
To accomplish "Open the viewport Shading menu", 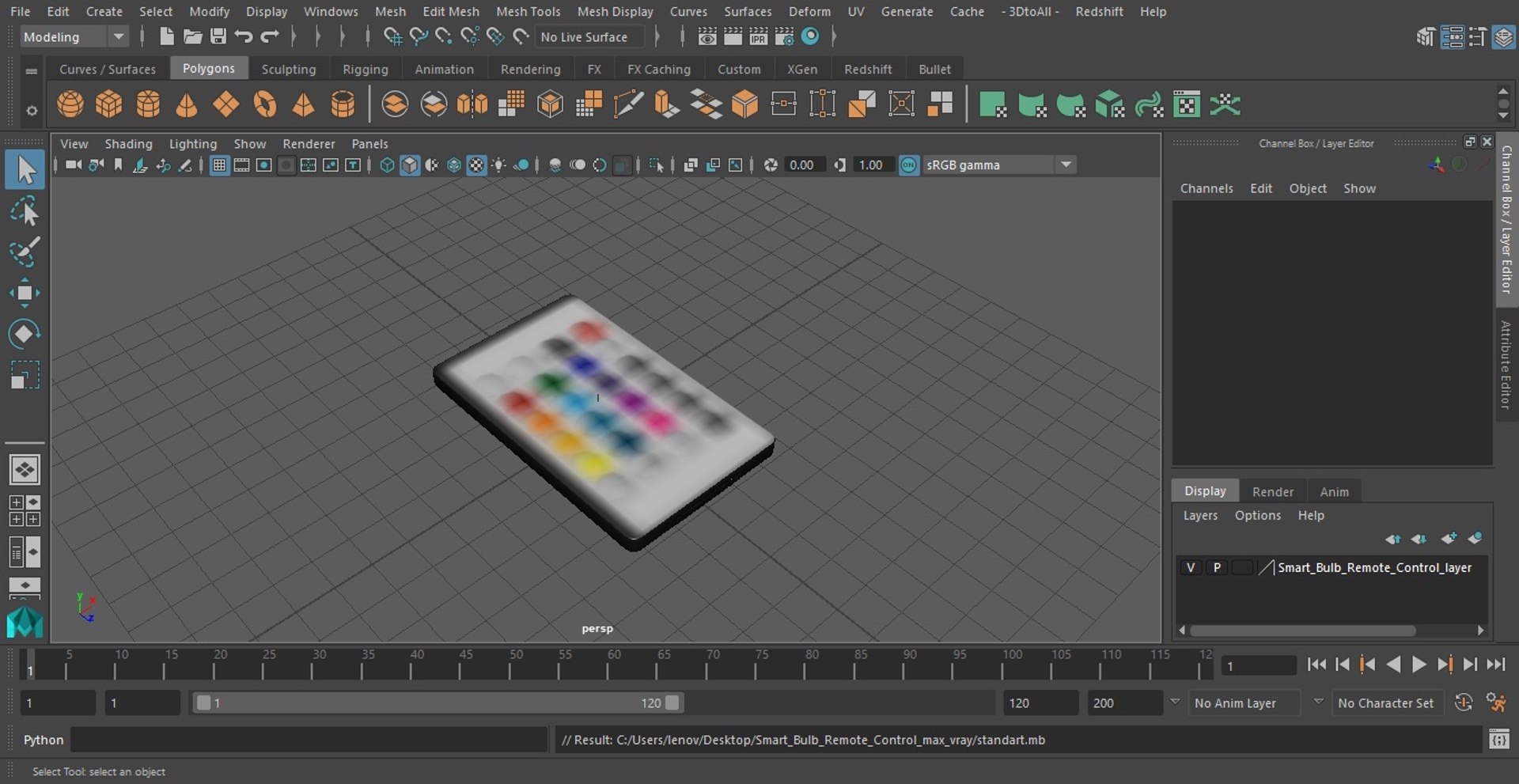I will pos(128,143).
